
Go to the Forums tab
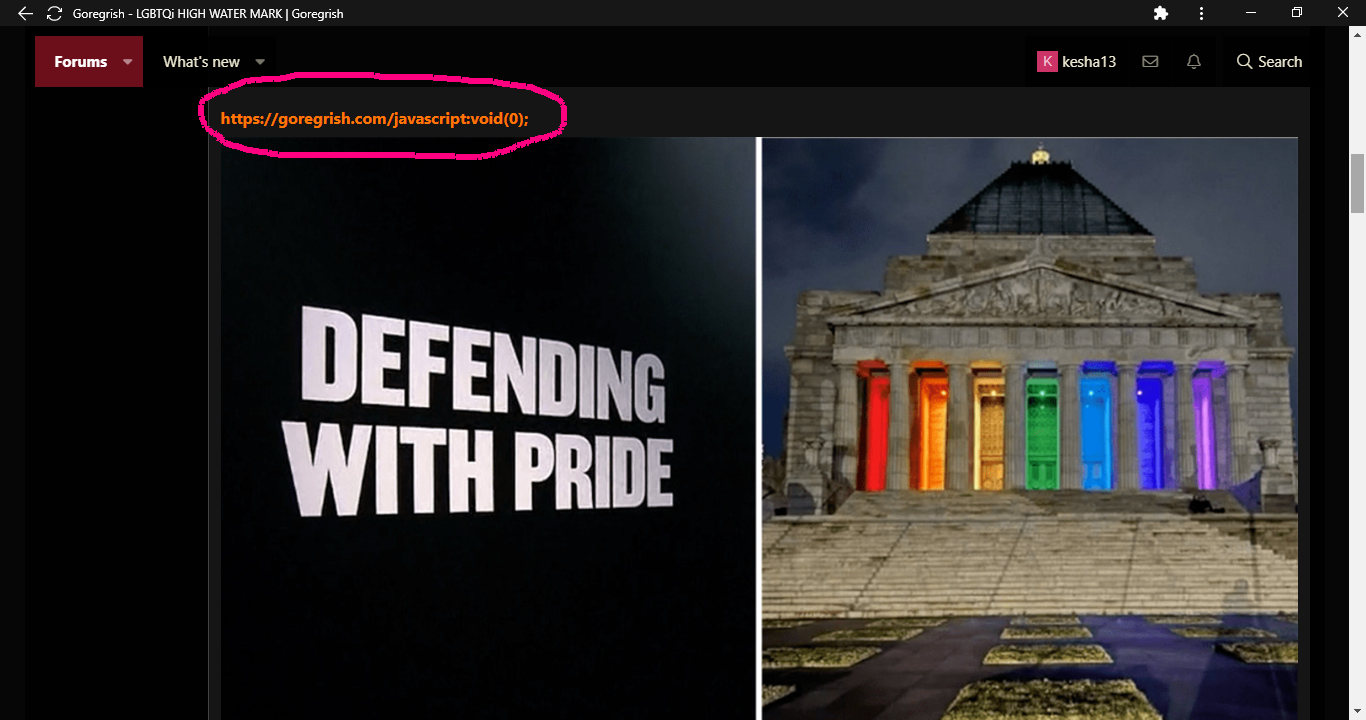pos(80,62)
